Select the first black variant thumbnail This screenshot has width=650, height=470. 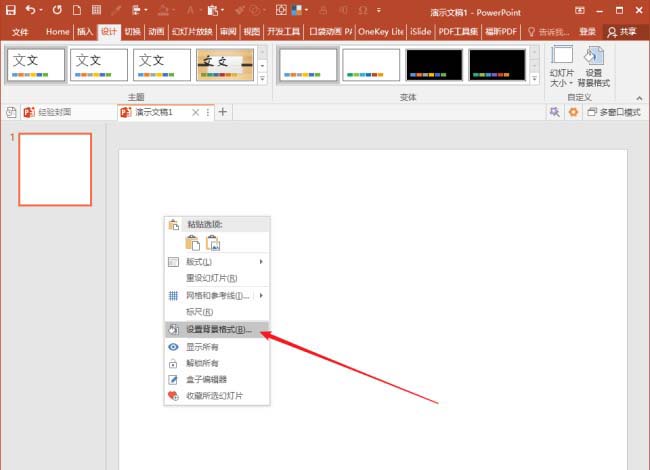pyautogui.click(x=434, y=64)
